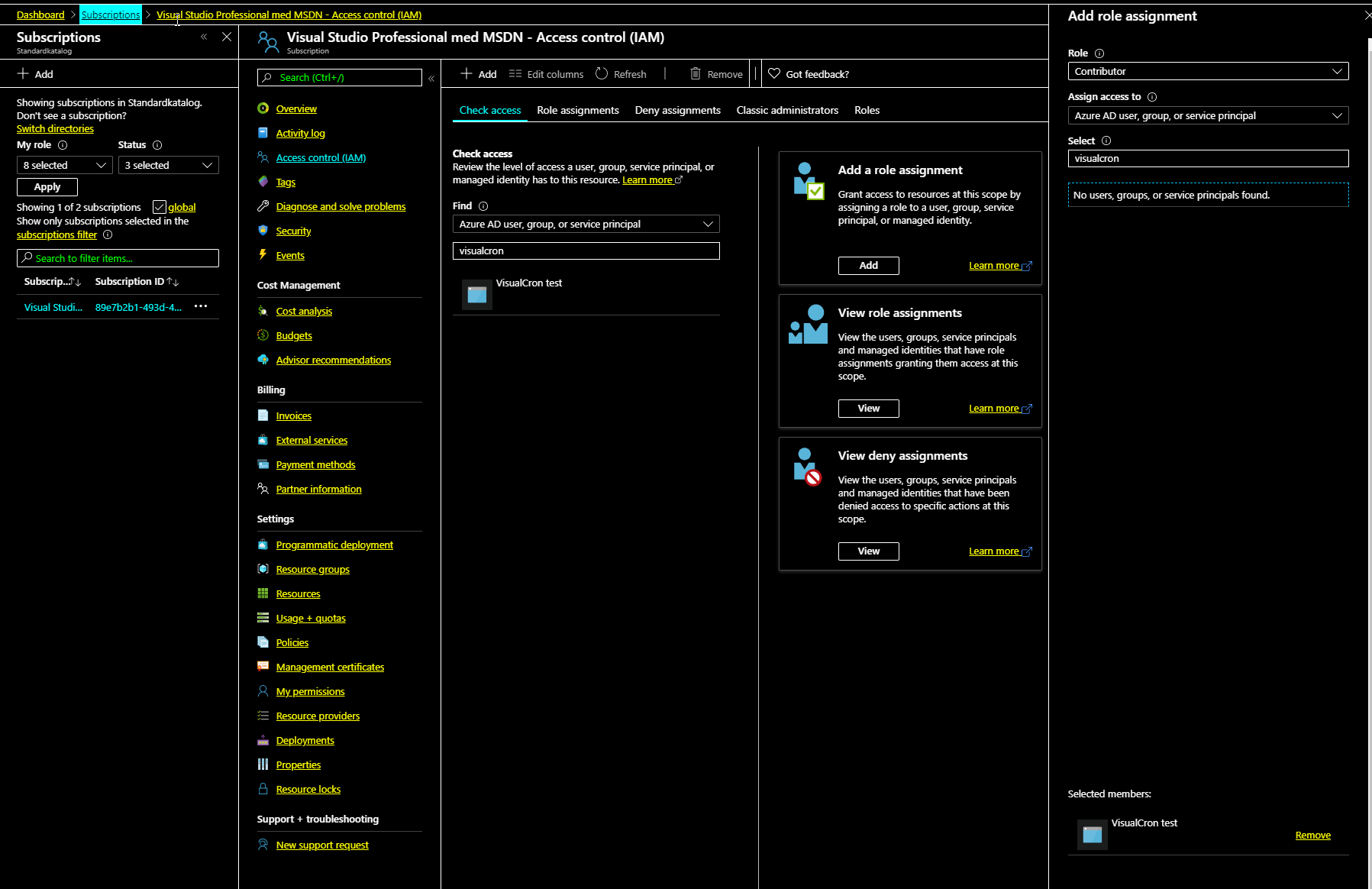Collapse the Subscriptions panel with double chevron
Image resolution: width=1372 pixels, height=889 pixels.
click(204, 37)
